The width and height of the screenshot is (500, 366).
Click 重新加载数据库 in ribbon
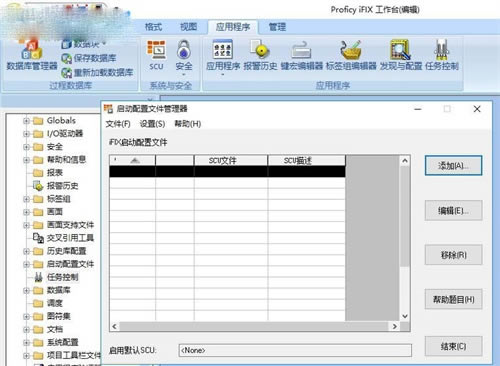(x=97, y=72)
